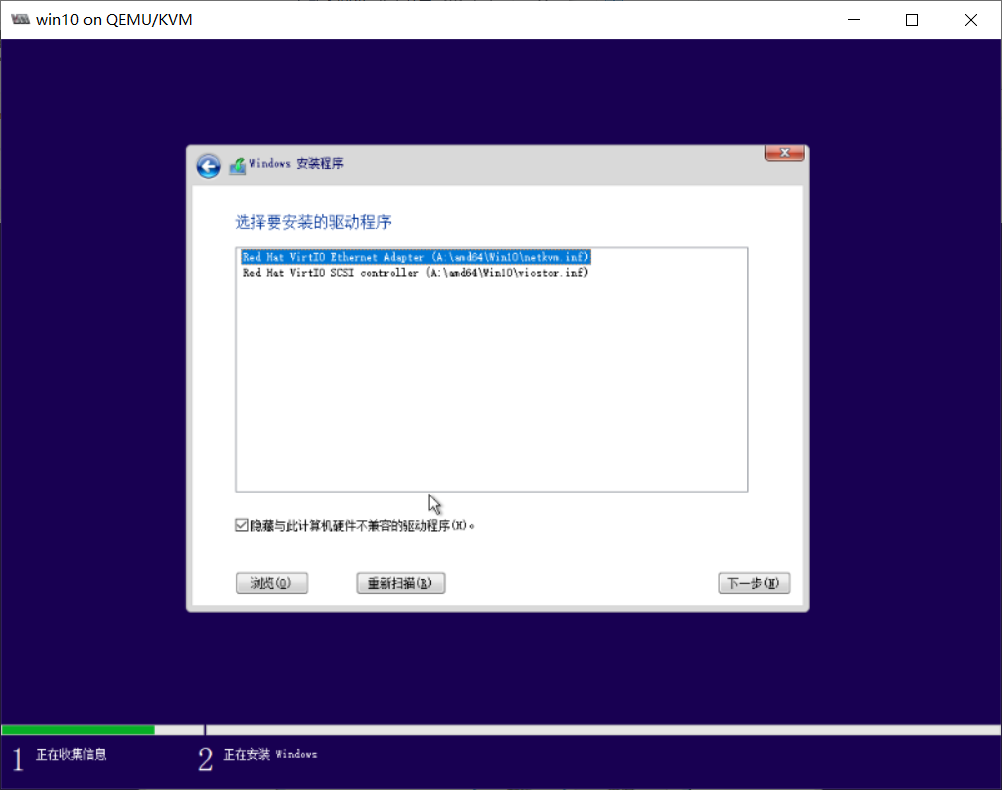
Task: Click the QEMU/KVM window title icon
Action: (x=20, y=19)
